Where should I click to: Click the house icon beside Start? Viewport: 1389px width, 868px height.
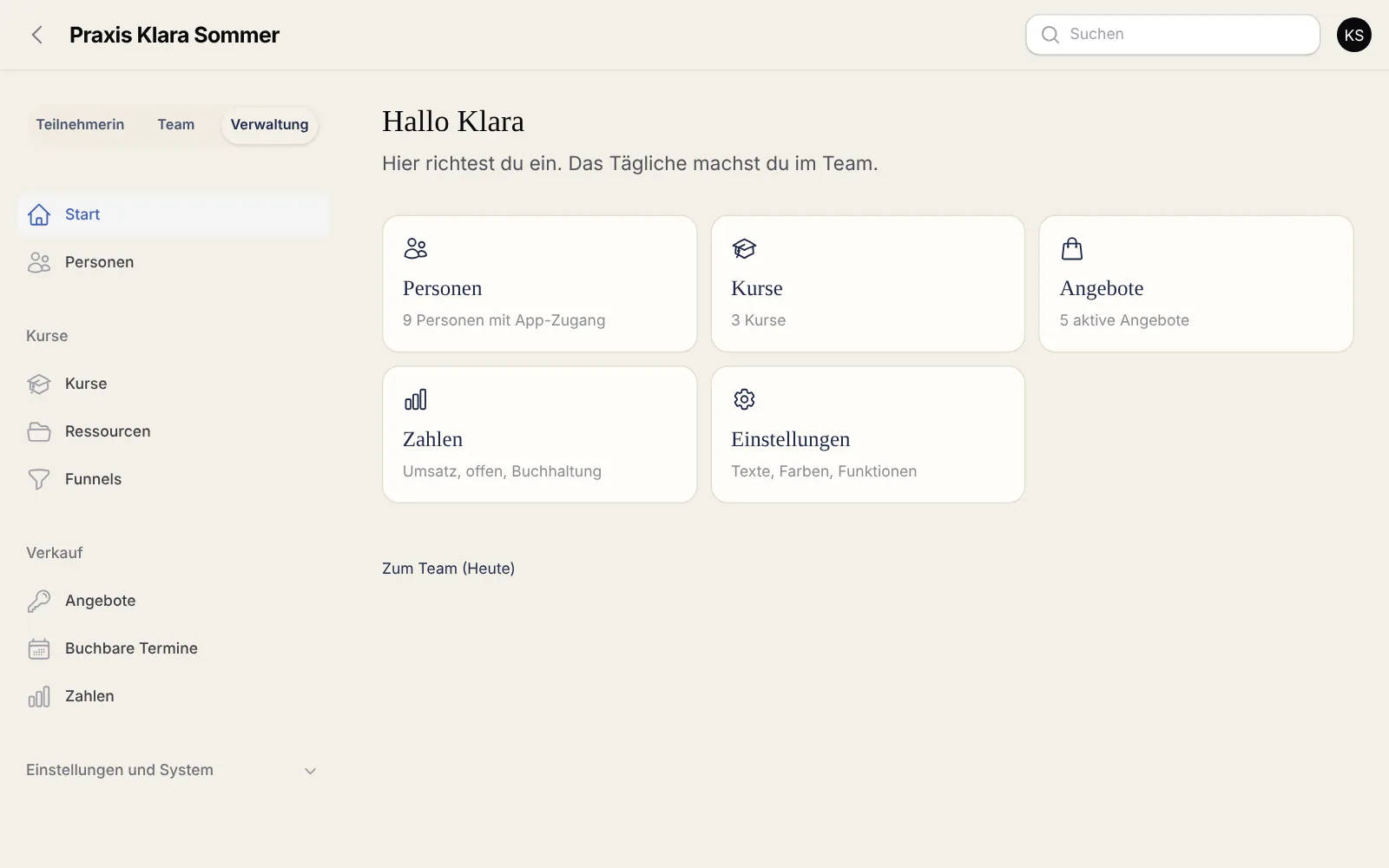click(39, 214)
